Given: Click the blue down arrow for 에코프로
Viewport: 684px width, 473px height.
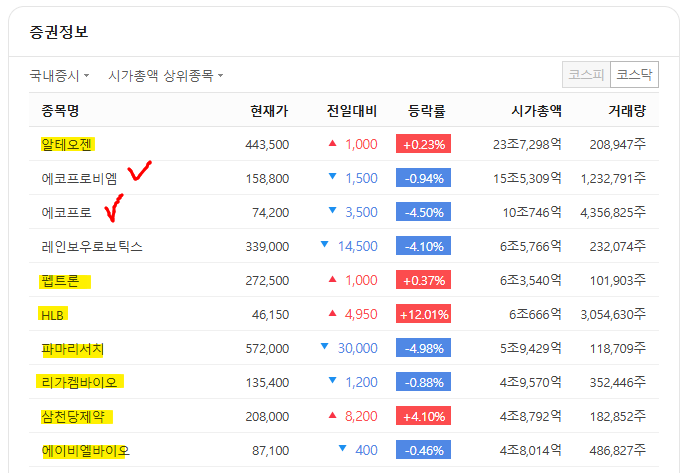Looking at the screenshot, I should click(x=332, y=212).
